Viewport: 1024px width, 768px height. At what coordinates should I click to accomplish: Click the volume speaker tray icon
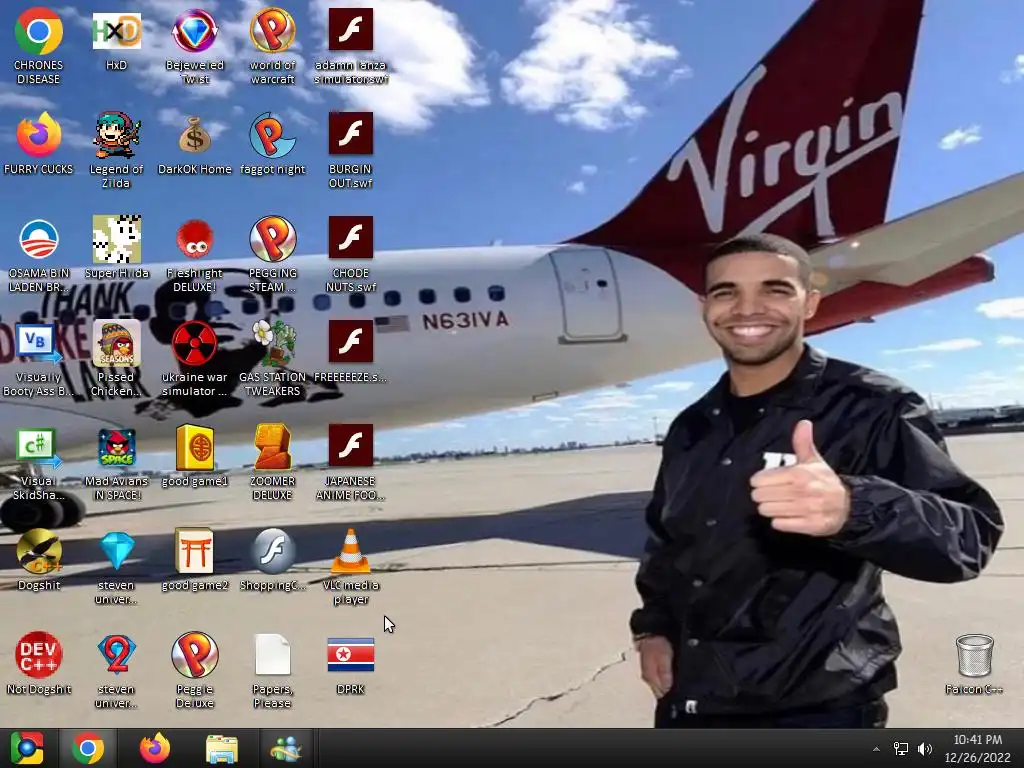click(x=925, y=749)
